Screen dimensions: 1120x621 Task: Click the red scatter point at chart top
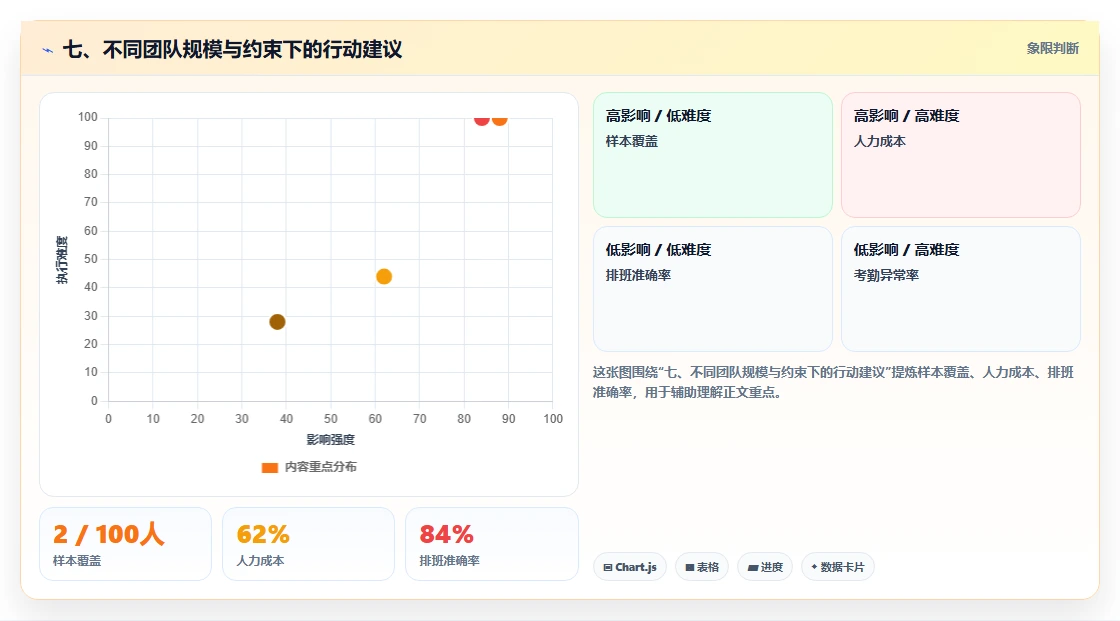pos(481,119)
